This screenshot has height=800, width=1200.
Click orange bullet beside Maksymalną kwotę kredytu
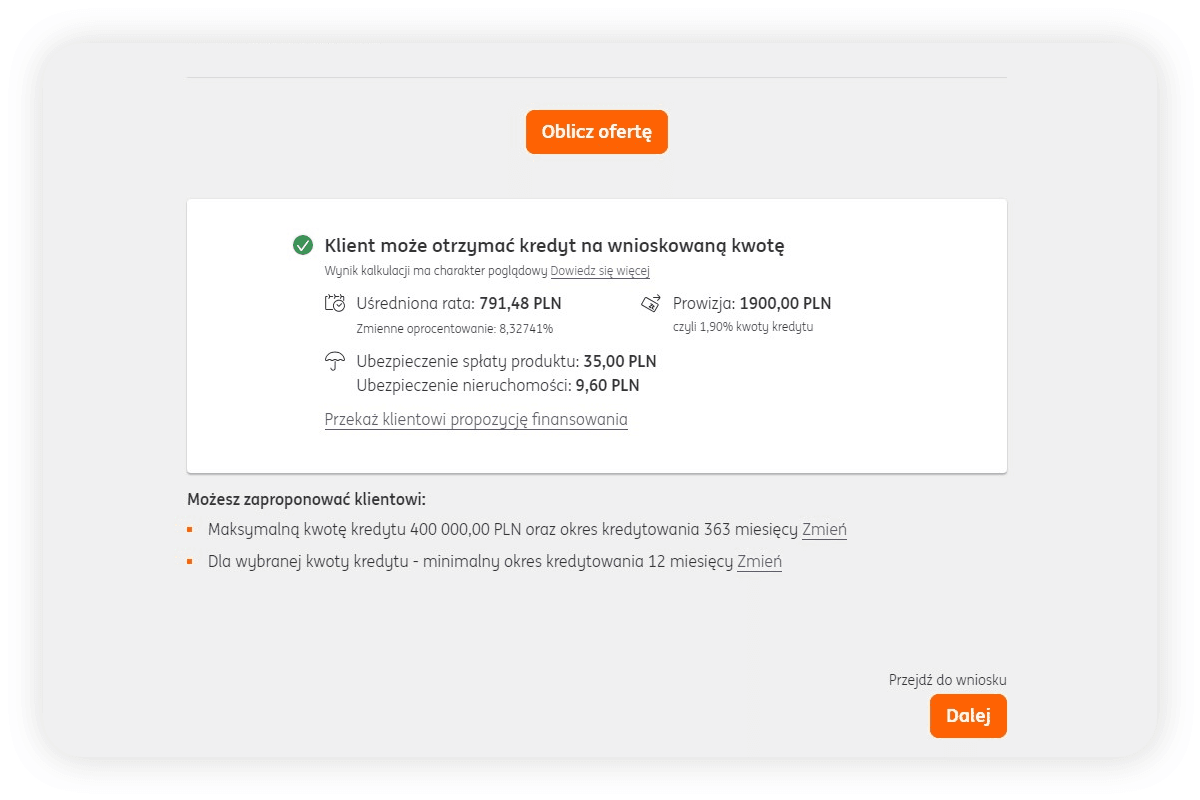(x=190, y=529)
